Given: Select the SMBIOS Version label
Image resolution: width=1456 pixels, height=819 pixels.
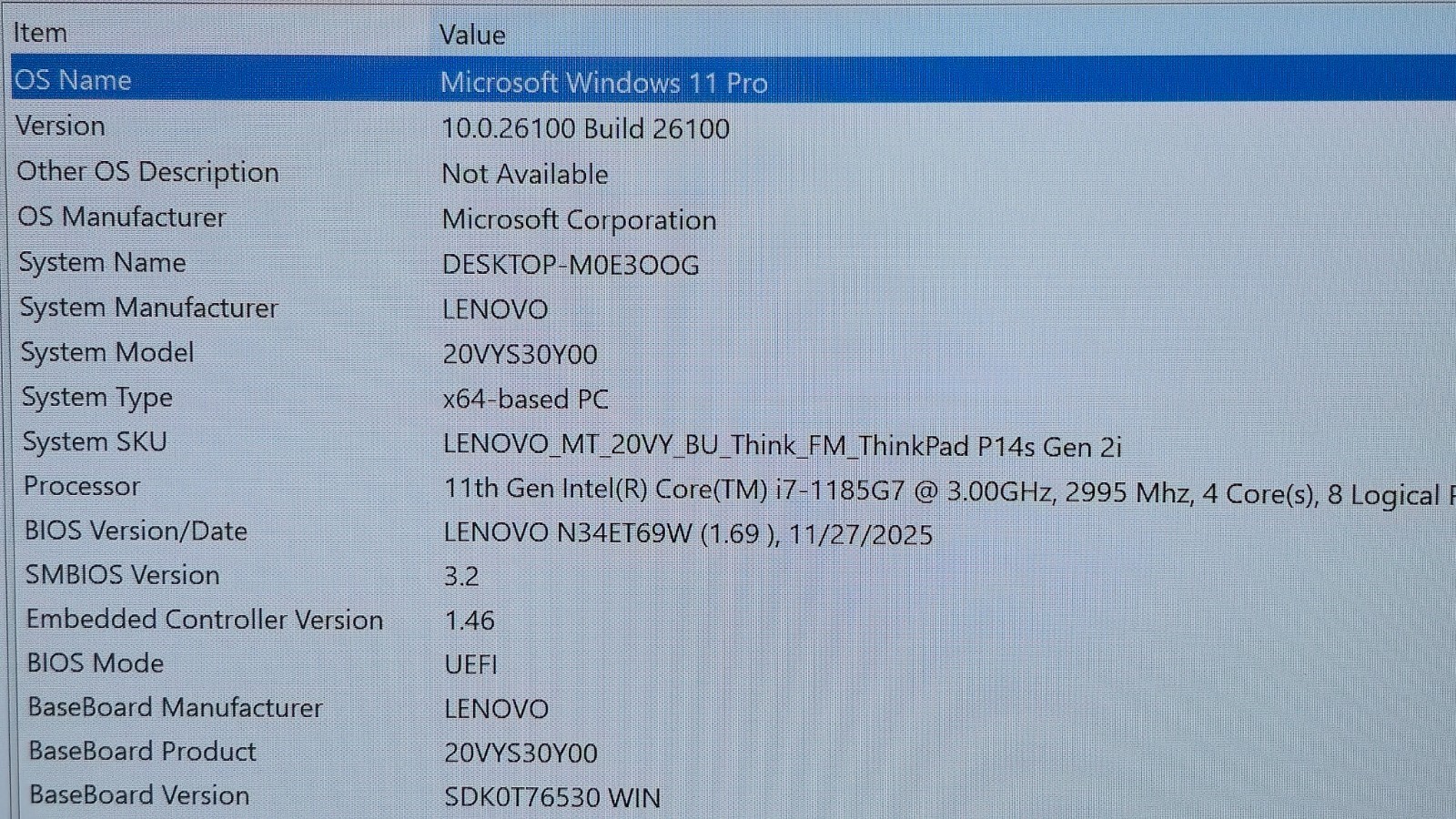Looking at the screenshot, I should (123, 575).
